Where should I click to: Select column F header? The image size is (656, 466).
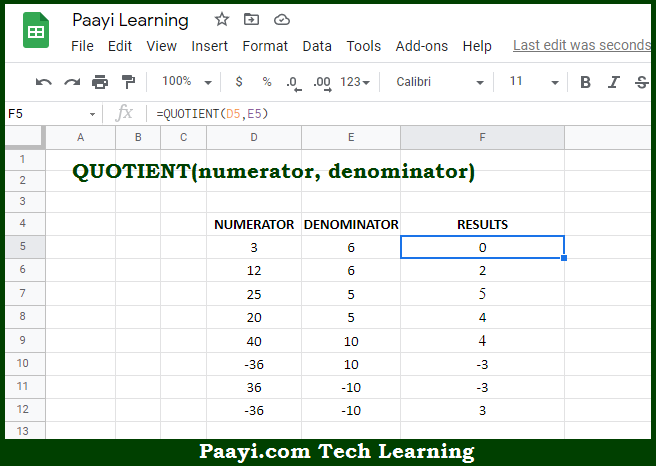482,137
